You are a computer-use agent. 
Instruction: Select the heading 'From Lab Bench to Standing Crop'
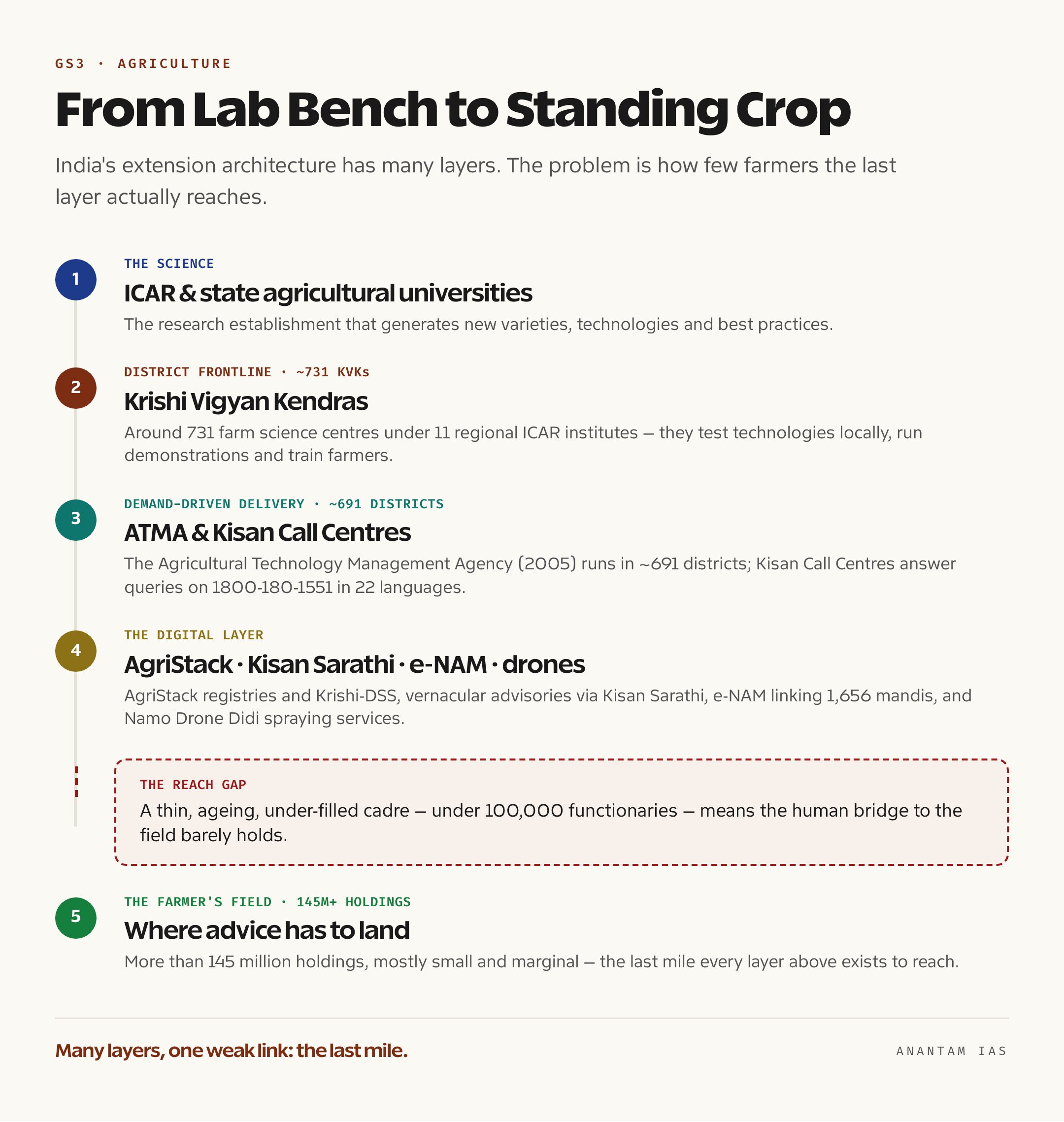tap(453, 109)
